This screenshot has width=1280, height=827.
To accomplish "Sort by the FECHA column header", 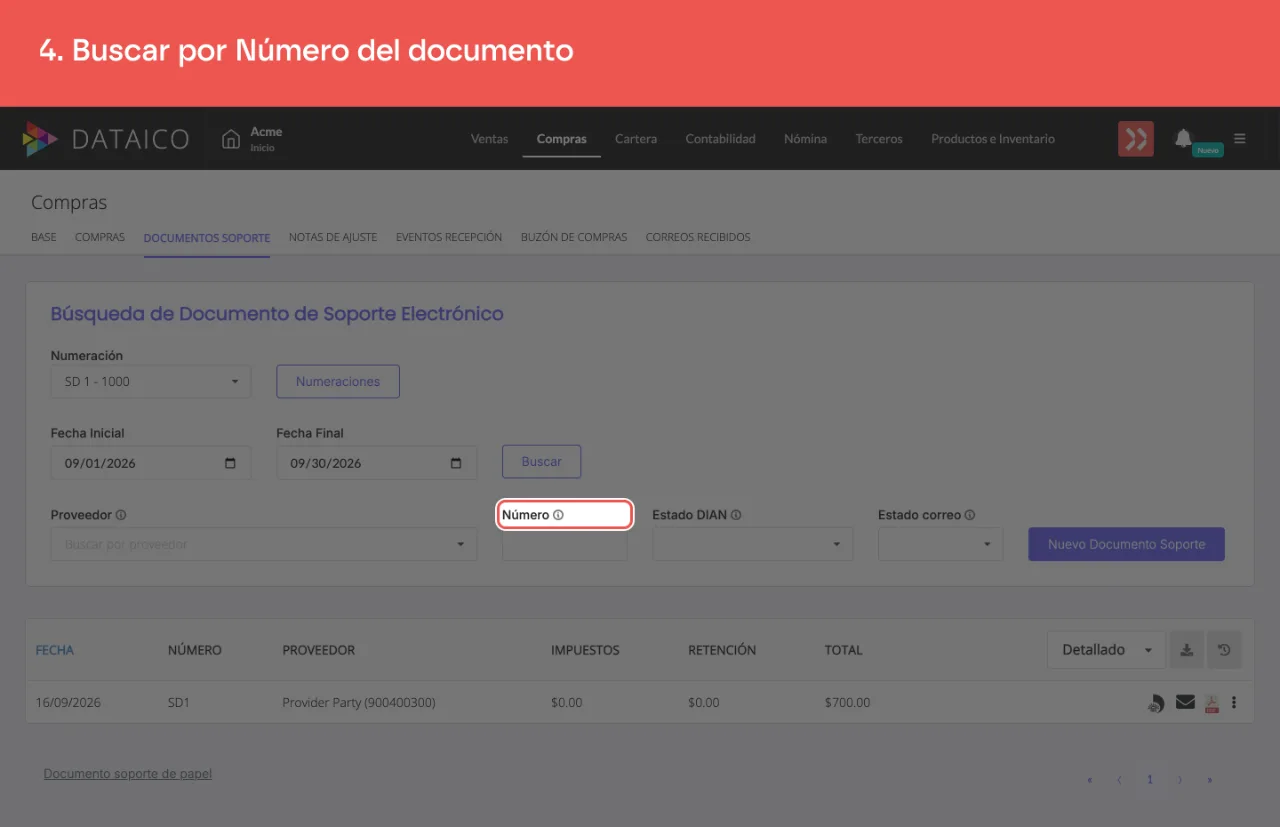I will (x=55, y=650).
